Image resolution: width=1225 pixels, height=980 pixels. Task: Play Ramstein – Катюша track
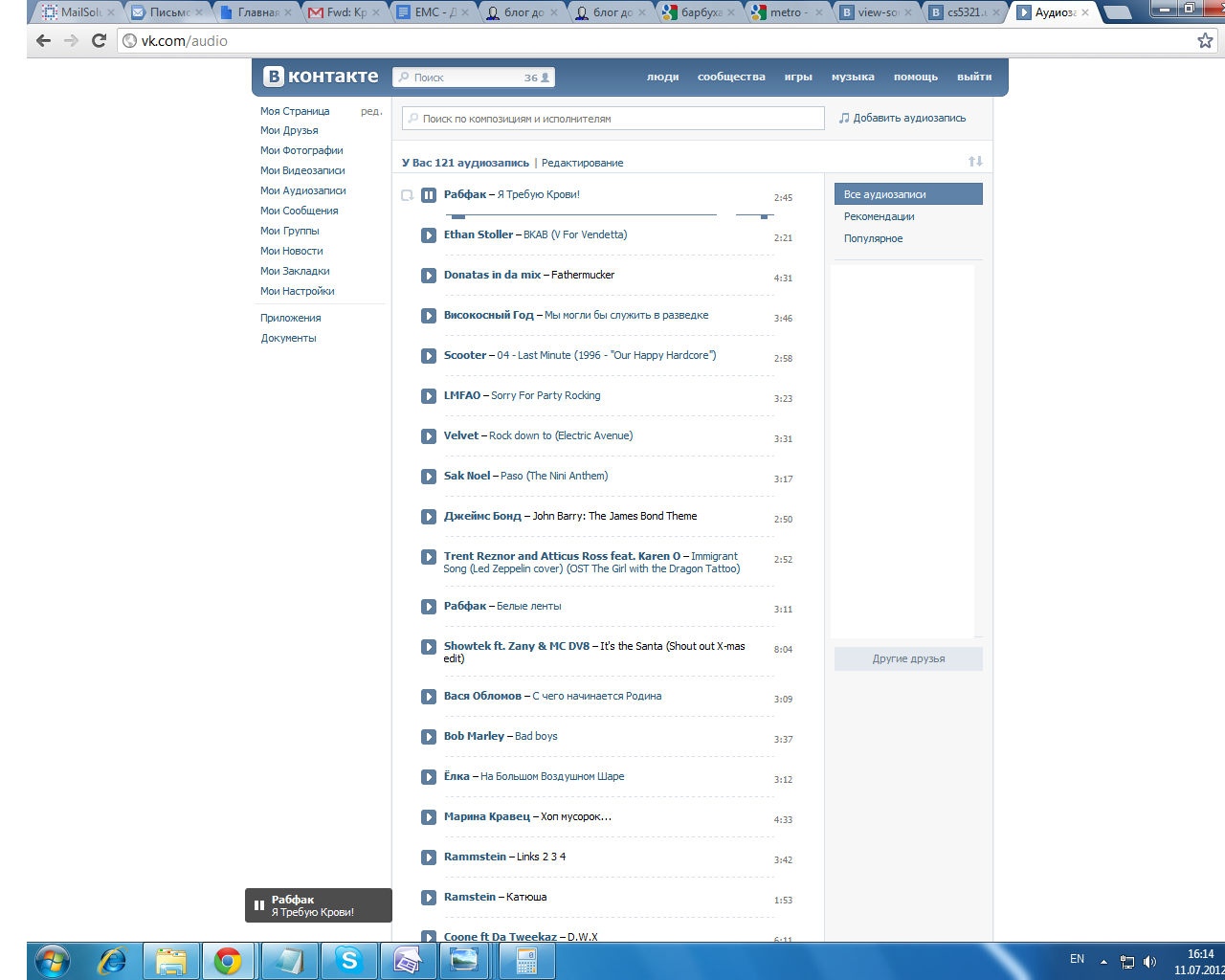pos(429,898)
